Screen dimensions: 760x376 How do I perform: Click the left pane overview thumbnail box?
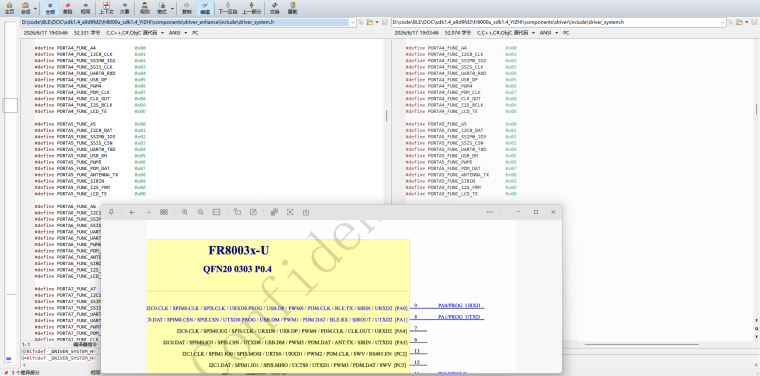(x=10, y=105)
